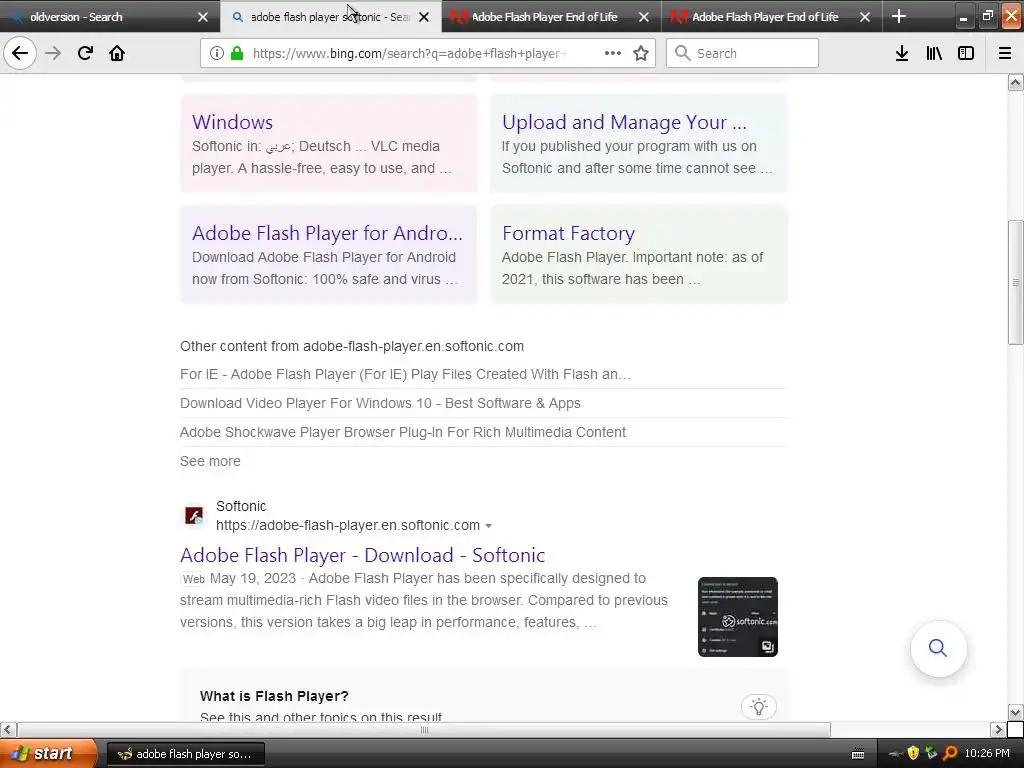Click the orange magnifier tray icon
The width and height of the screenshot is (1024, 768).
point(950,754)
